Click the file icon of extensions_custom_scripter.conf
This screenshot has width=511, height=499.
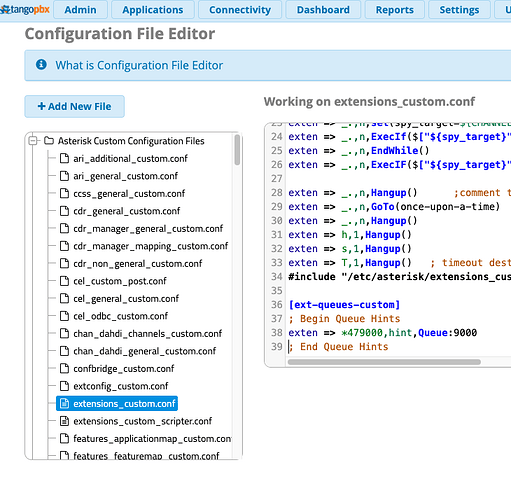click(x=64, y=421)
